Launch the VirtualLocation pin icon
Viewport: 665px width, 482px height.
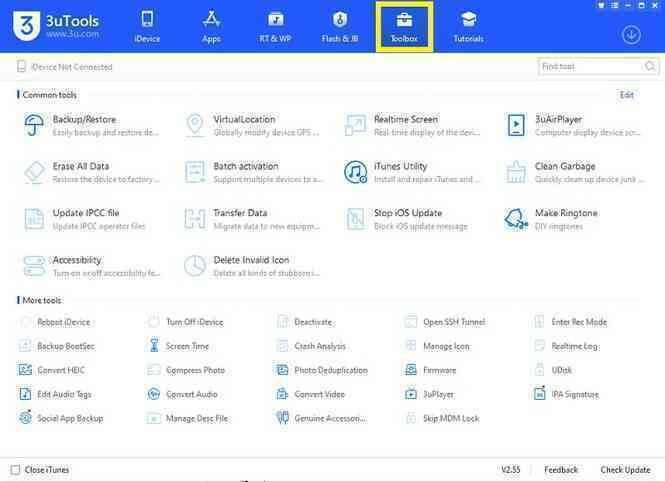pyautogui.click(x=195, y=125)
